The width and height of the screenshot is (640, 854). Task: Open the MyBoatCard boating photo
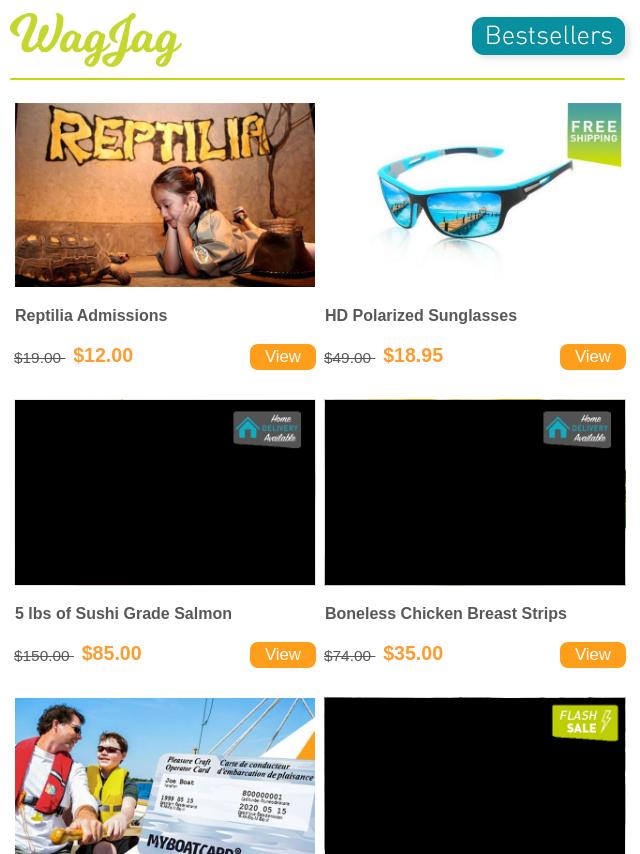click(164, 776)
